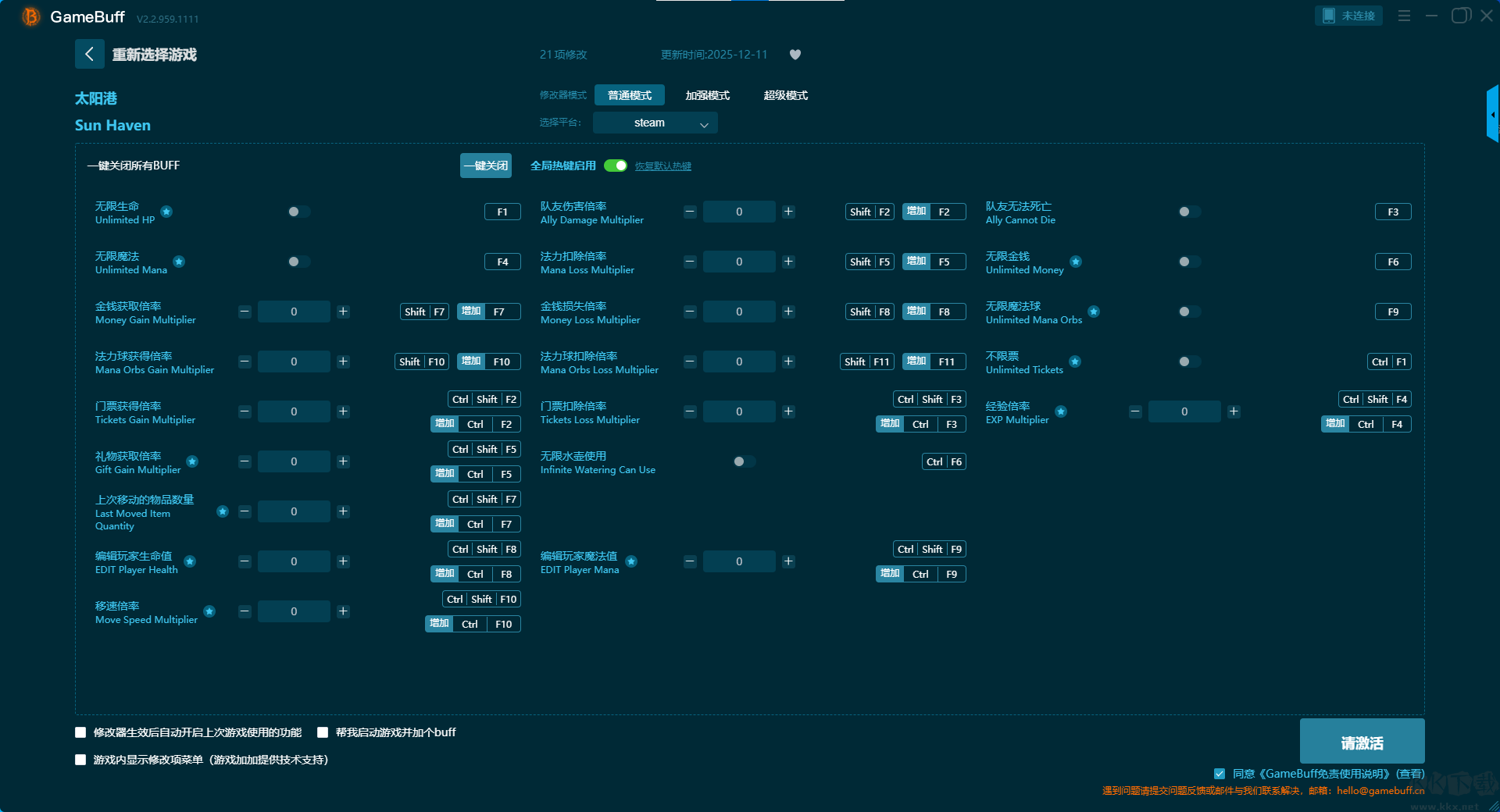Click the star icon beside Unlimited HP
The width and height of the screenshot is (1500, 812).
166,212
